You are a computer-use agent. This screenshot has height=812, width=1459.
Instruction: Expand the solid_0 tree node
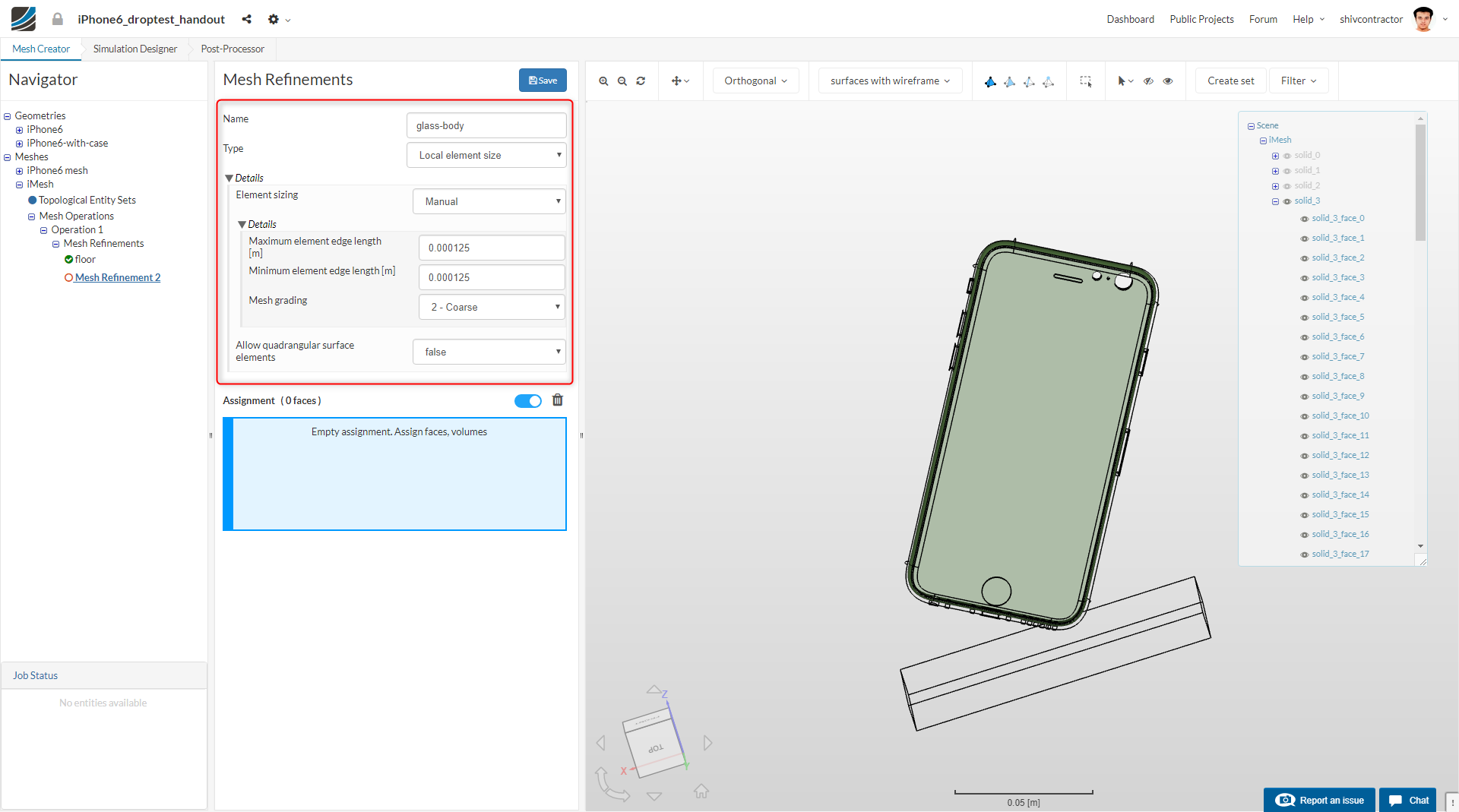pyautogui.click(x=1275, y=156)
